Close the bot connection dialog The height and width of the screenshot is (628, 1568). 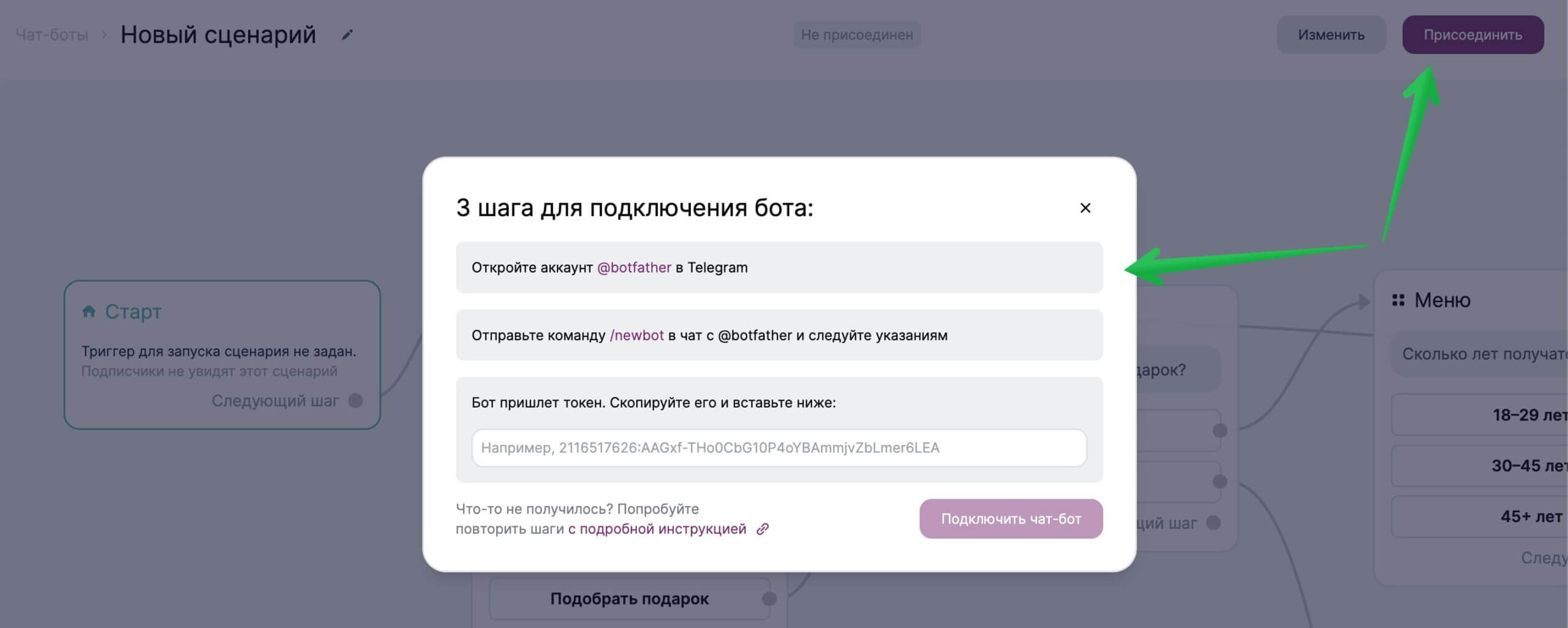coord(1085,208)
